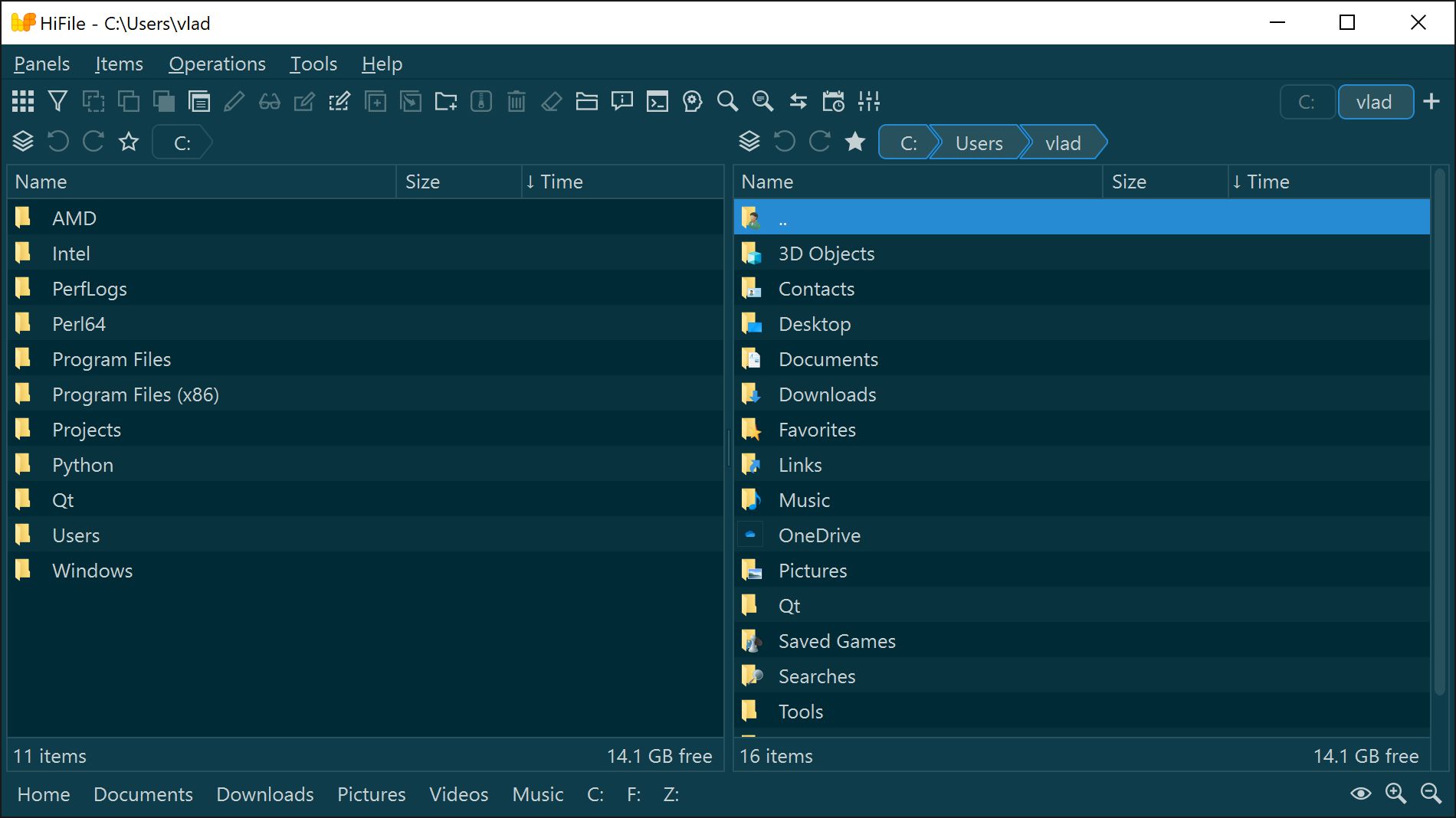The height and width of the screenshot is (818, 1456).
Task: Toggle the preview eye icon in status bar
Action: pos(1363,794)
